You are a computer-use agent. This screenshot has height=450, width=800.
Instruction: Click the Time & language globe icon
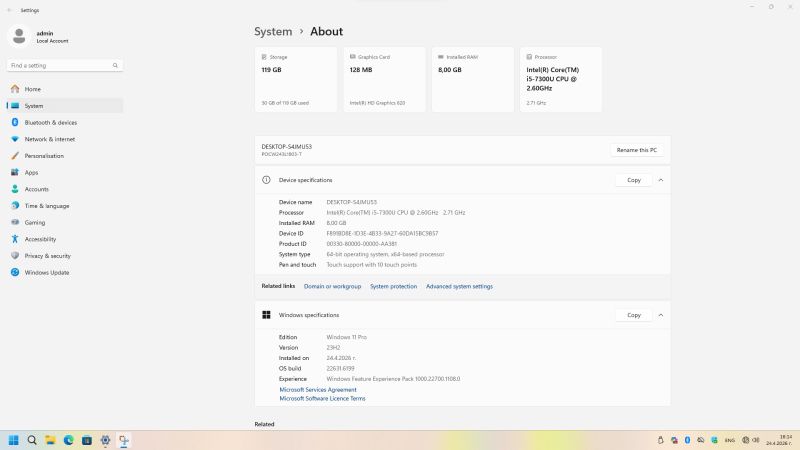coord(15,206)
